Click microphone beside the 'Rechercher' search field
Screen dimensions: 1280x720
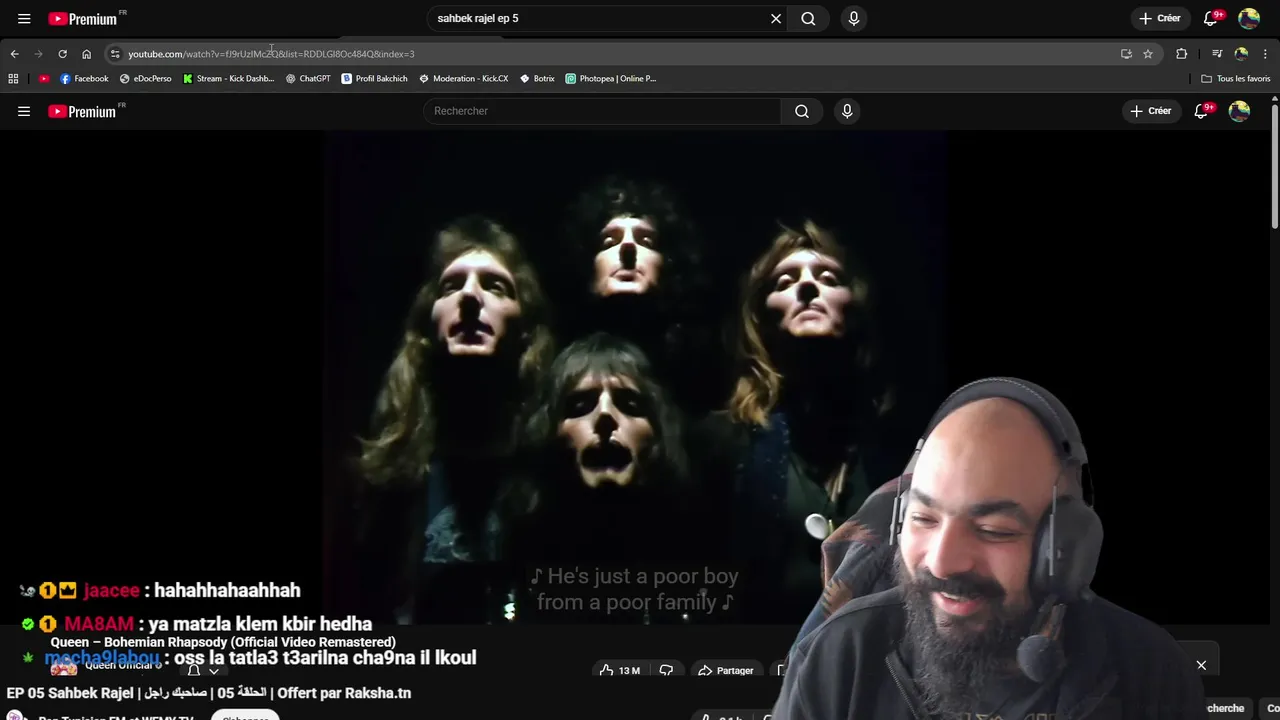(x=847, y=111)
